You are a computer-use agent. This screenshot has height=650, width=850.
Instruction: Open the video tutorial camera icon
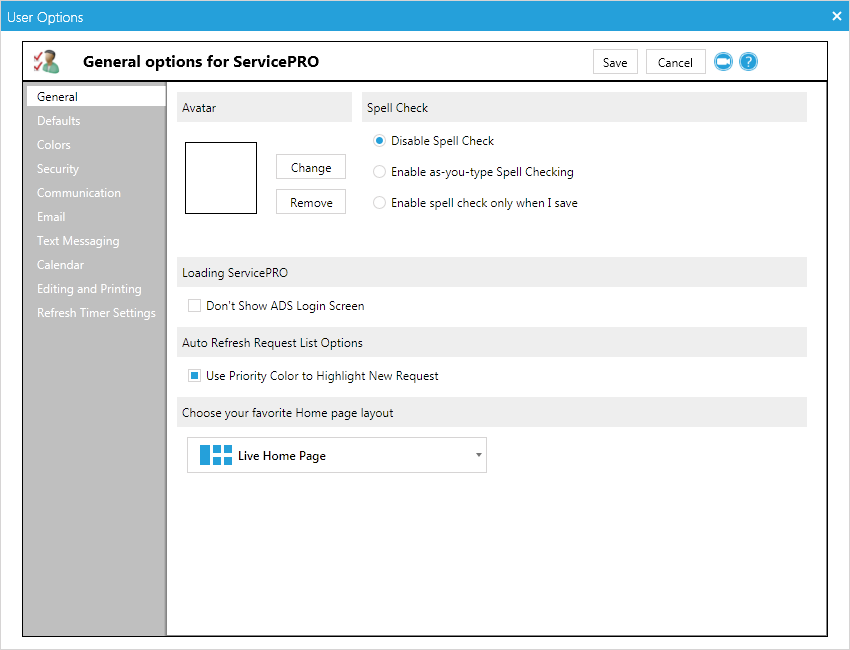(x=723, y=62)
